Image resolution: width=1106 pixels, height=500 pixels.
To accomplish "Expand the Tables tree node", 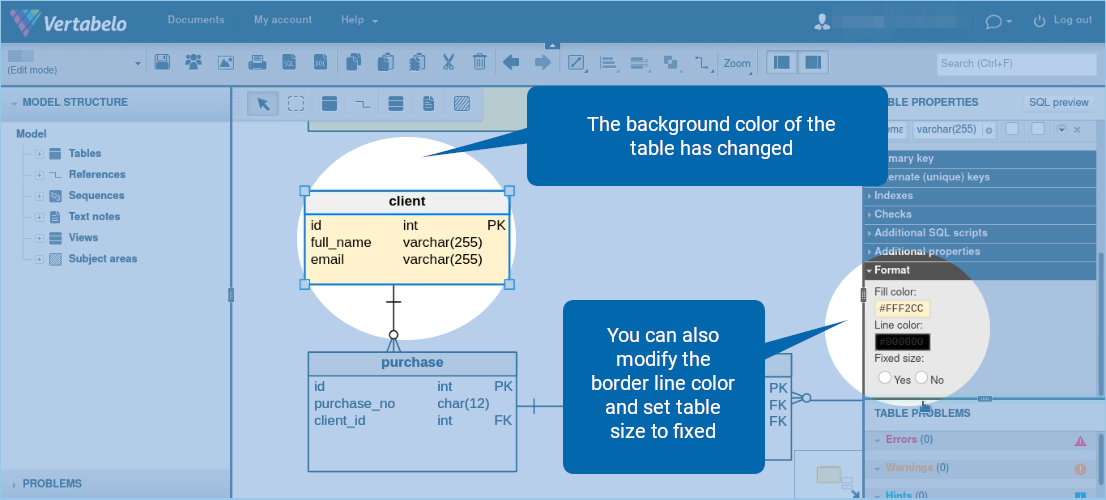I will (40, 154).
